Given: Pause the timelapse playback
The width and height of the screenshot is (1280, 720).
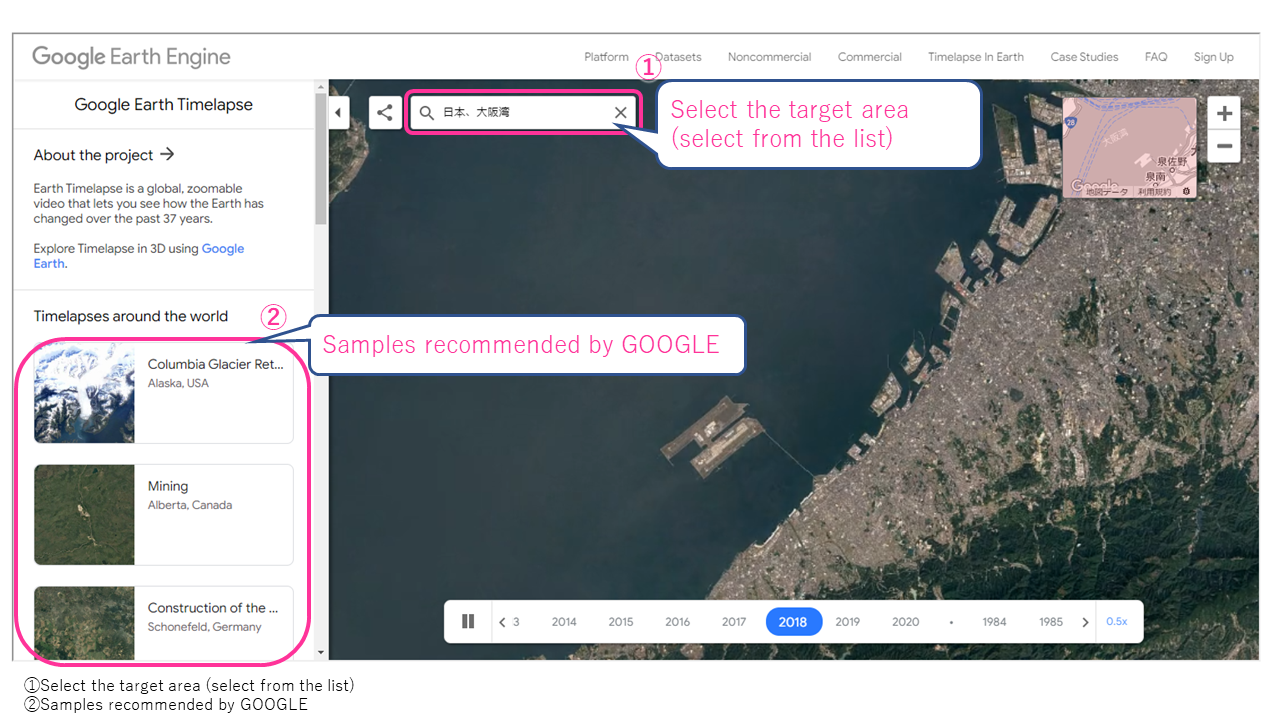Looking at the screenshot, I should (468, 621).
